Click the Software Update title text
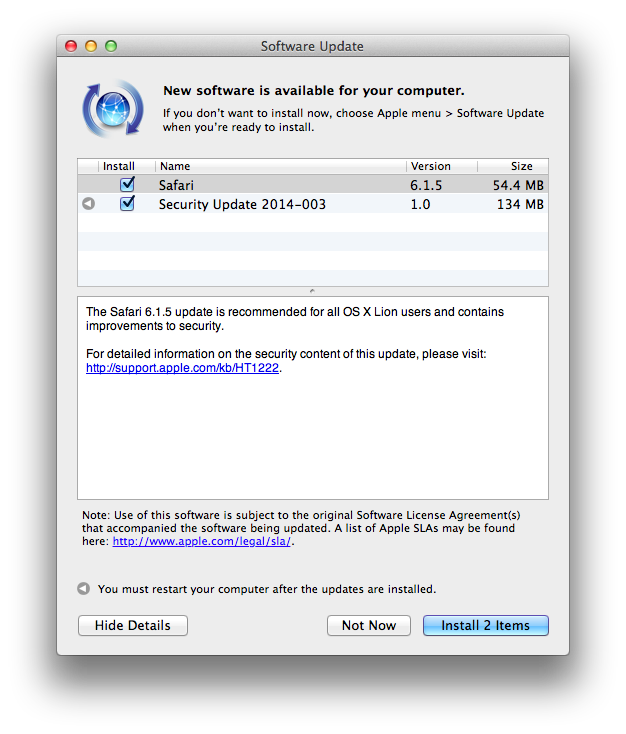The height and width of the screenshot is (734, 626). pyautogui.click(x=312, y=46)
